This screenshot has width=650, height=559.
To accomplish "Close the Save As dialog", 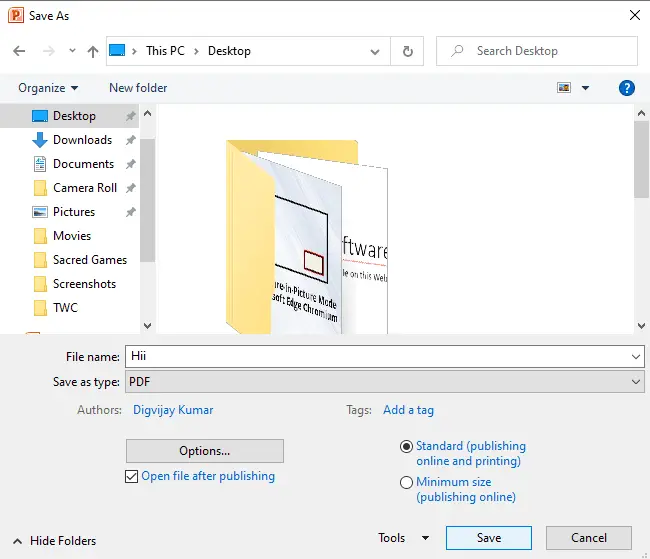I will [x=635, y=15].
